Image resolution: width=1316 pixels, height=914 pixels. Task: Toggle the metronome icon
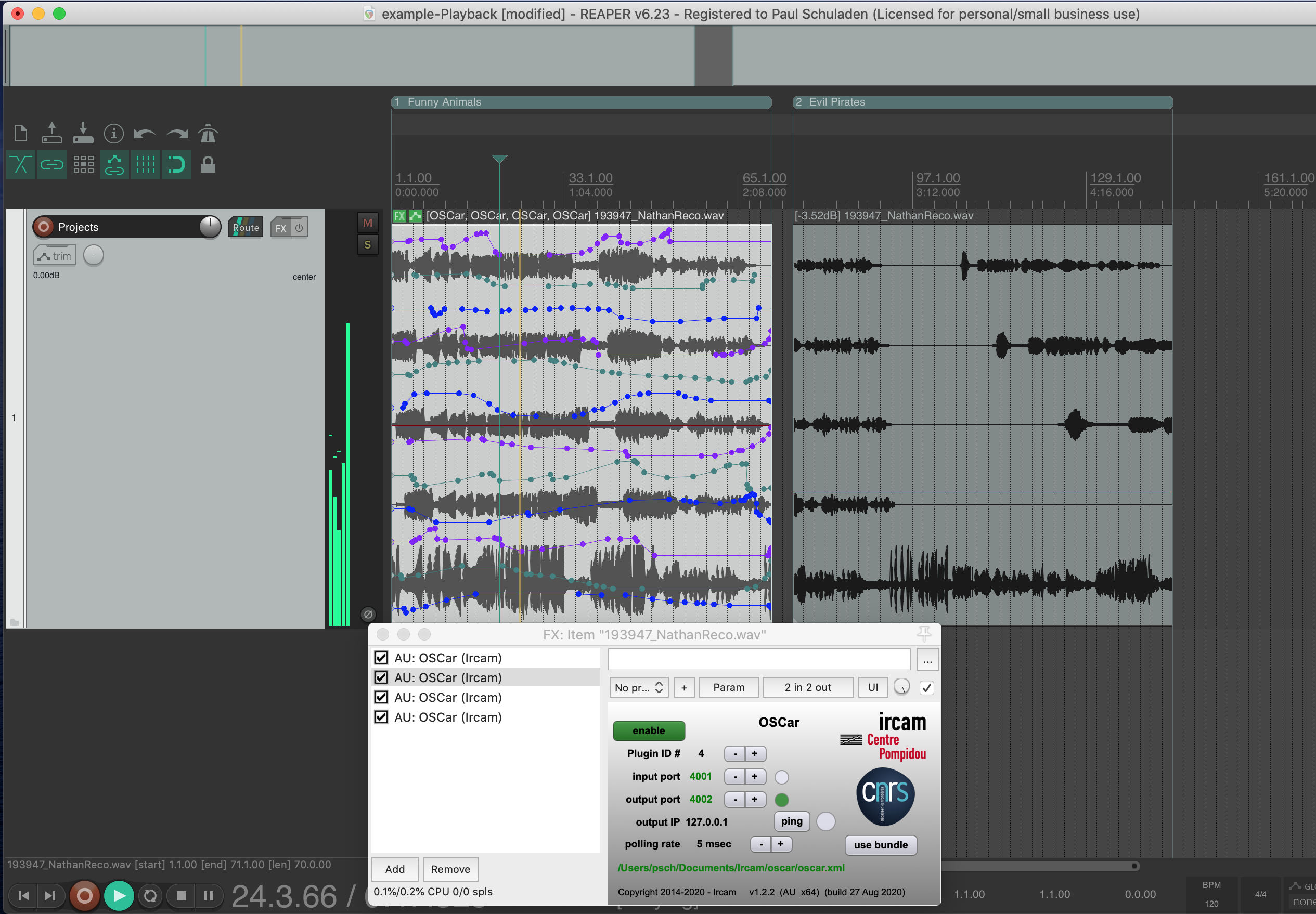pos(208,134)
